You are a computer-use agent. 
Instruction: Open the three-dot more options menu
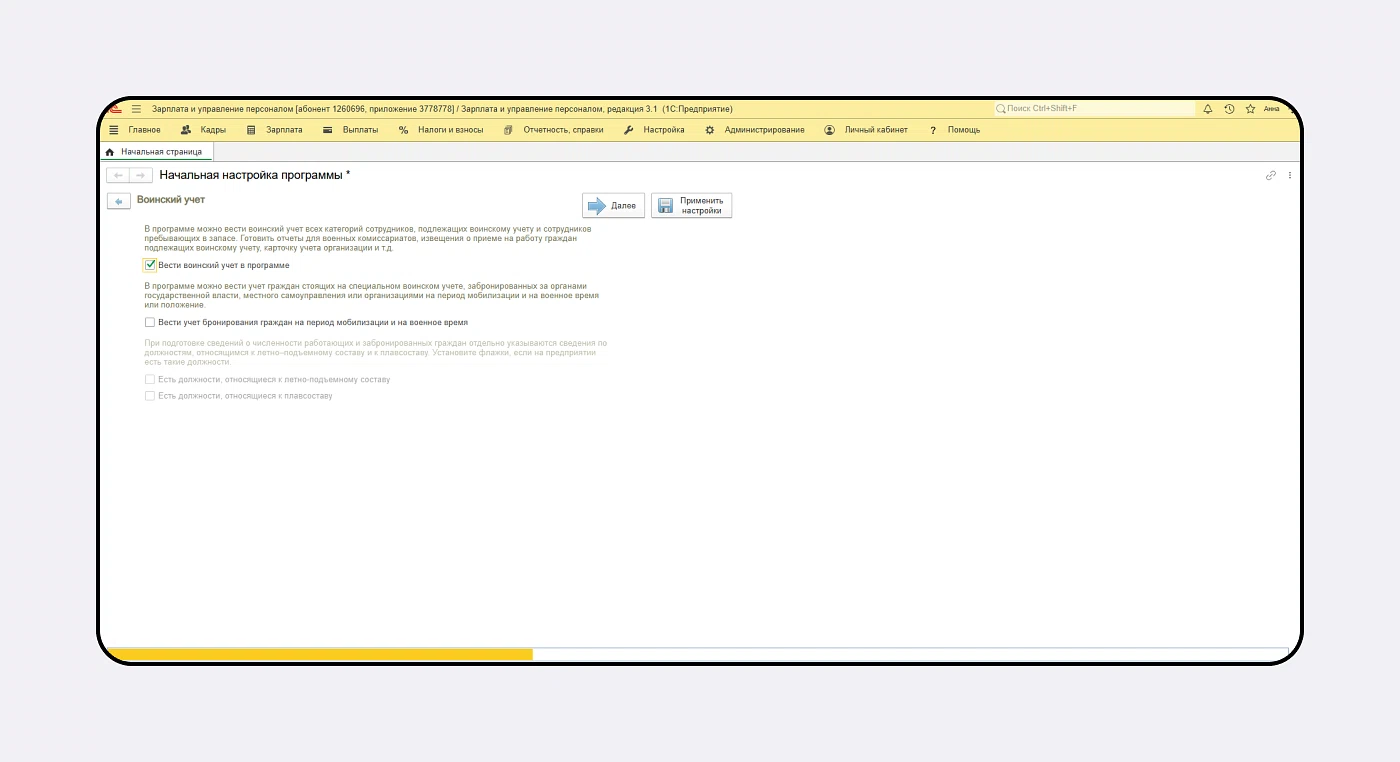(1290, 175)
